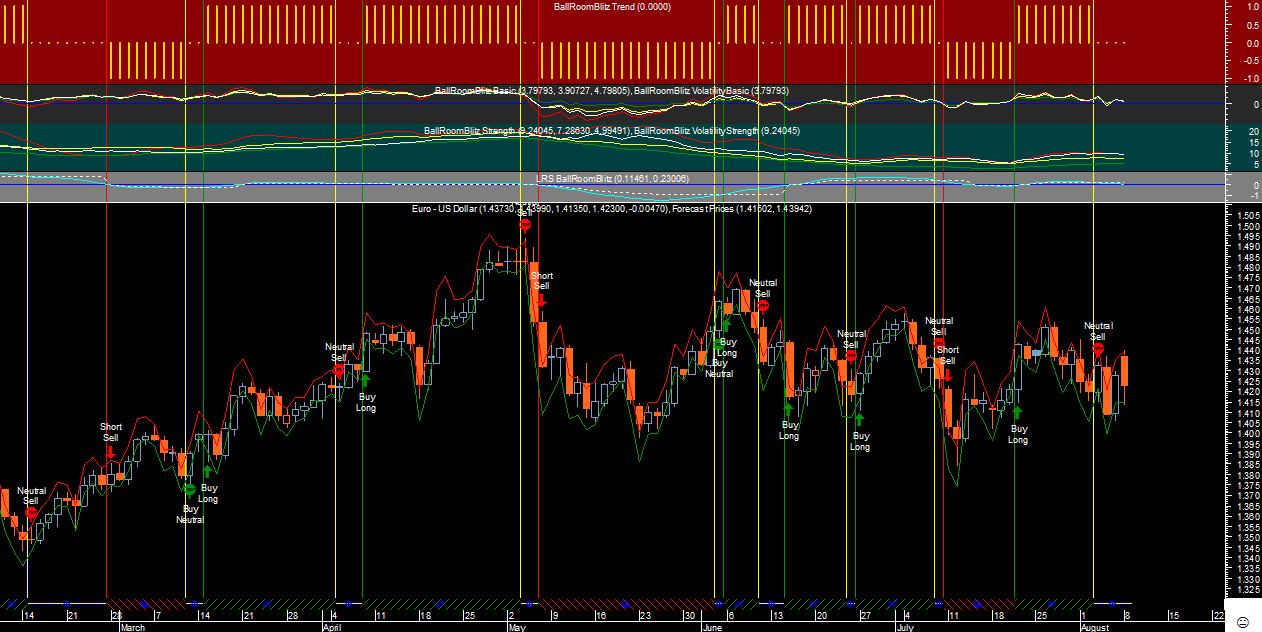Click the Euro - US Dollar price label

click(612, 209)
